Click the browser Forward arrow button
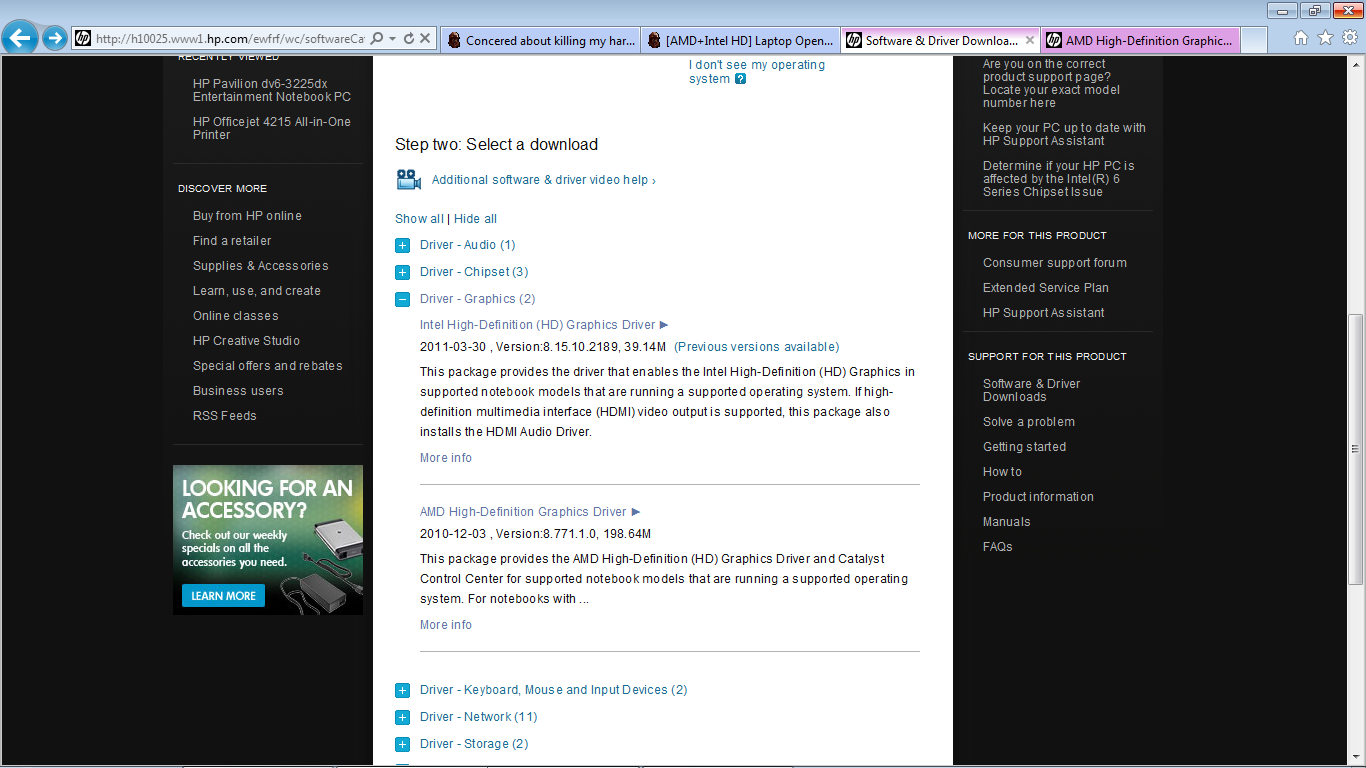 click(x=55, y=39)
